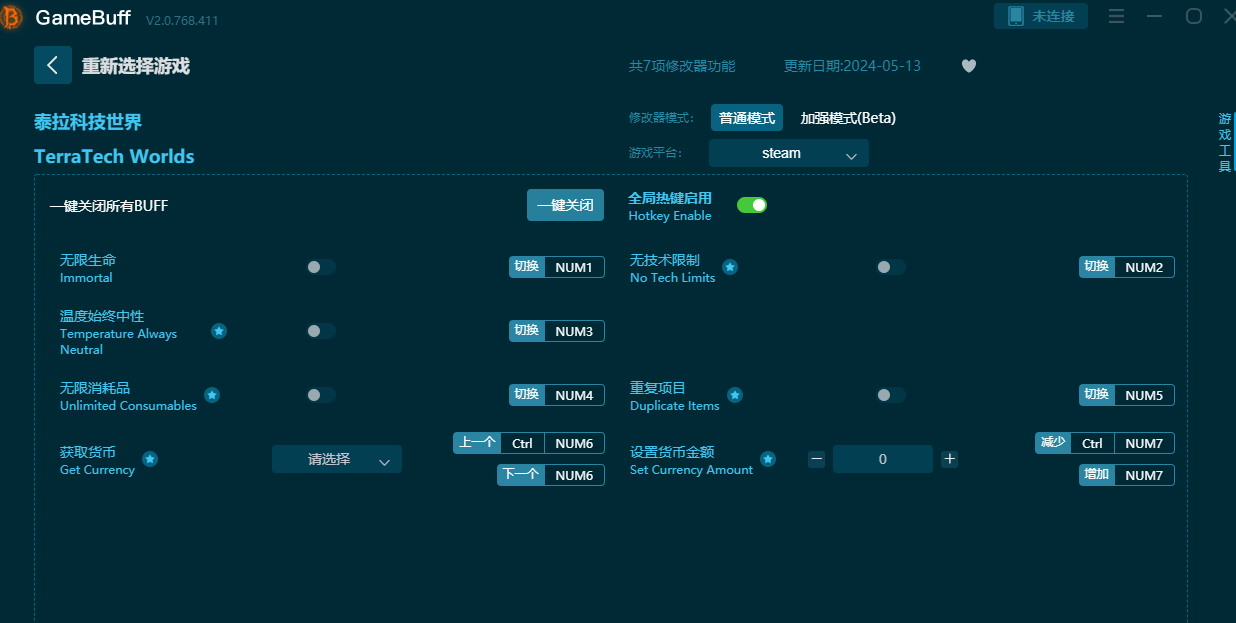Click the currency amount input field showing 0

tap(882, 459)
